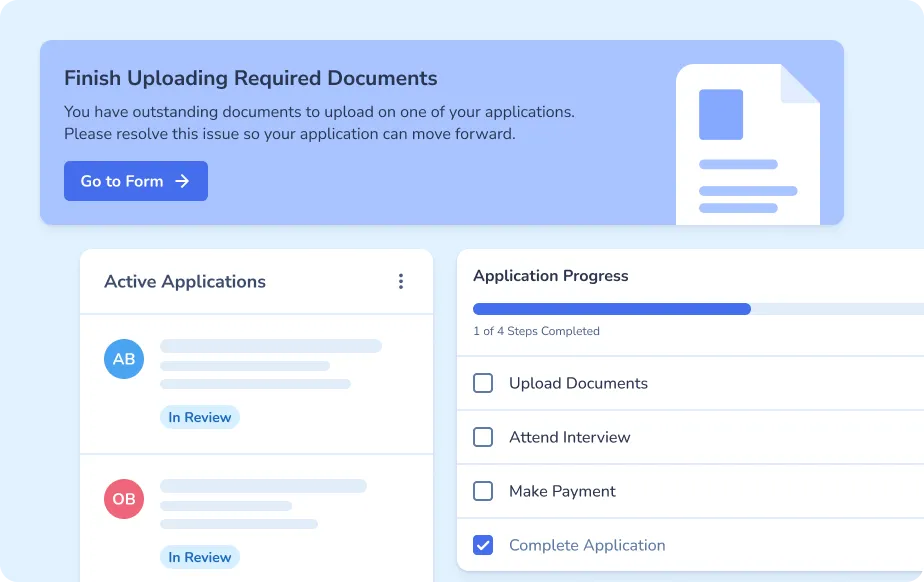Click the document illustration in the banner
Screen dimensions: 924x582
747,143
